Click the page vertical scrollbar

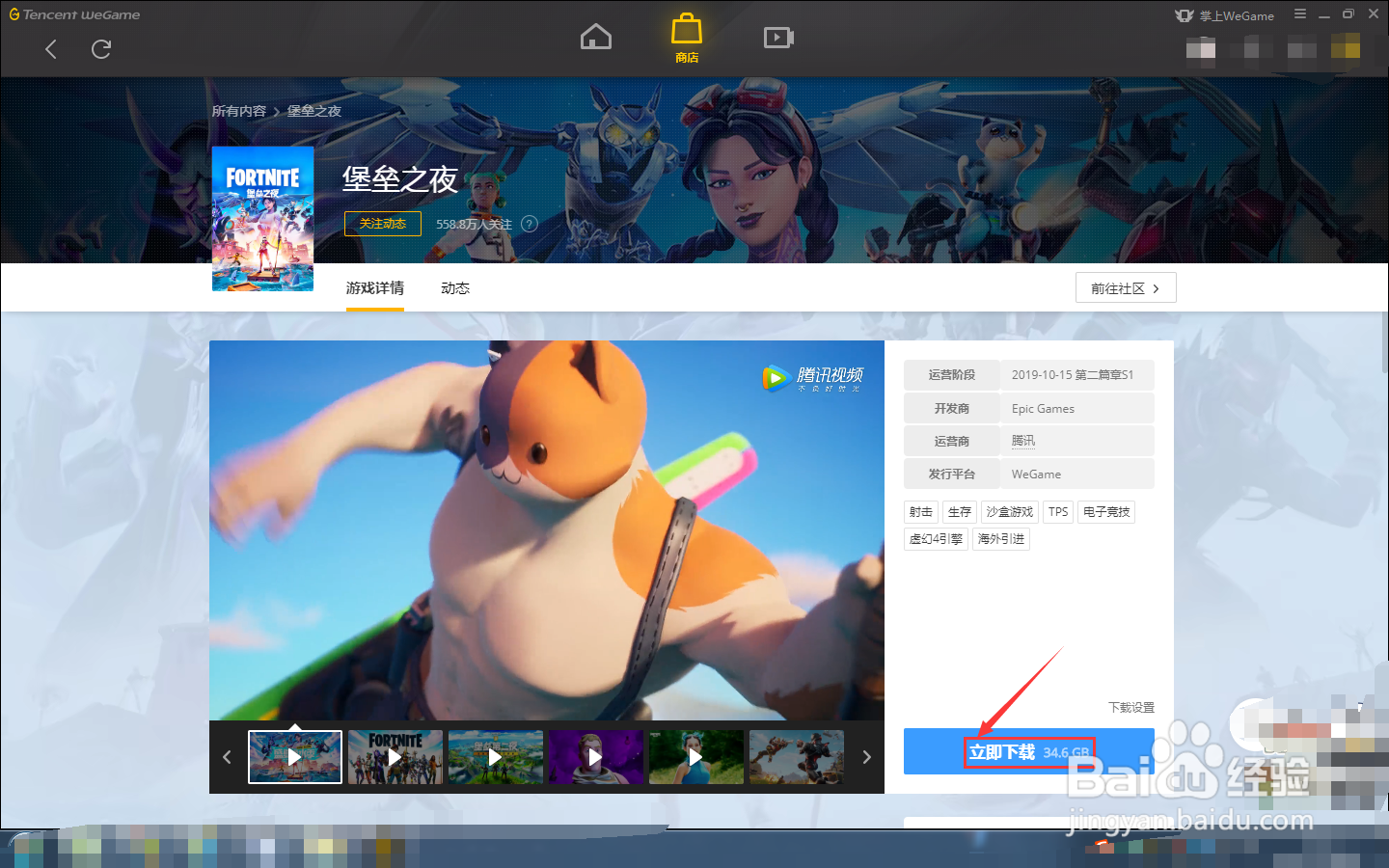tap(1384, 342)
